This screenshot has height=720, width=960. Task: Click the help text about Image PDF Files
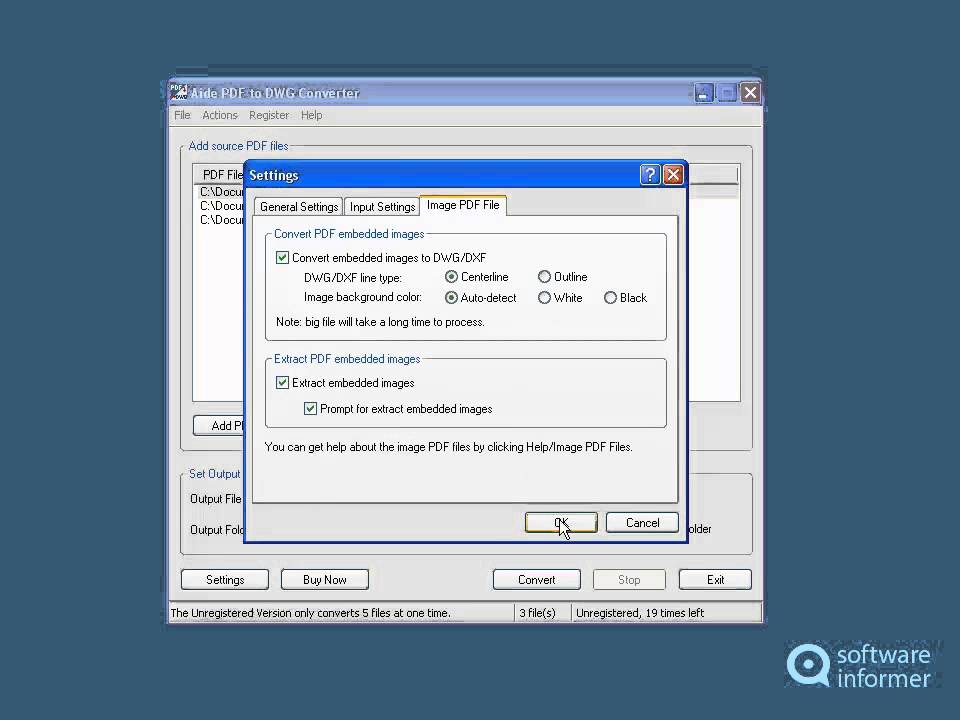pyautogui.click(x=448, y=447)
